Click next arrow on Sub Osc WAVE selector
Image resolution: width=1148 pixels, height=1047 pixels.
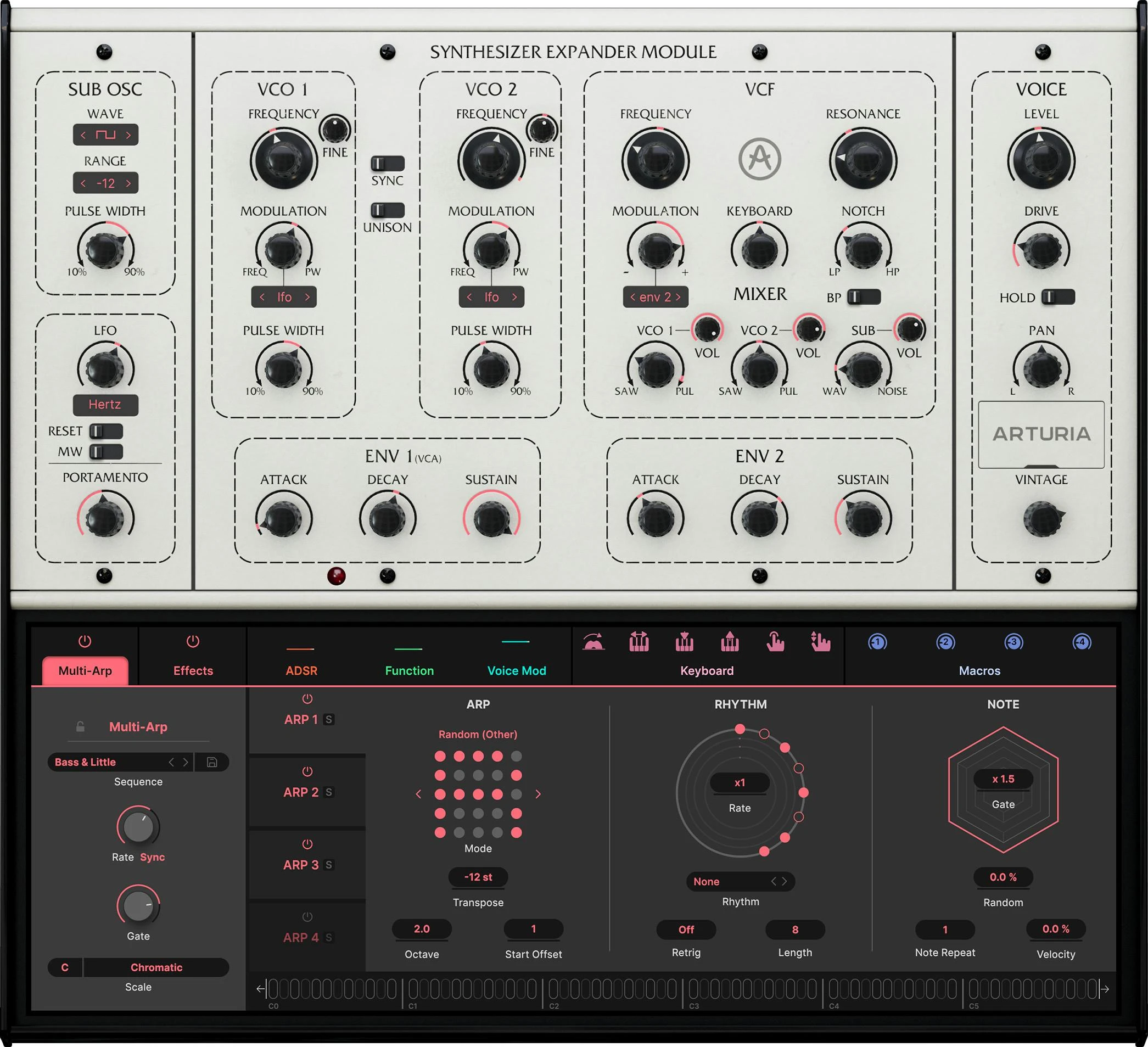(128, 135)
